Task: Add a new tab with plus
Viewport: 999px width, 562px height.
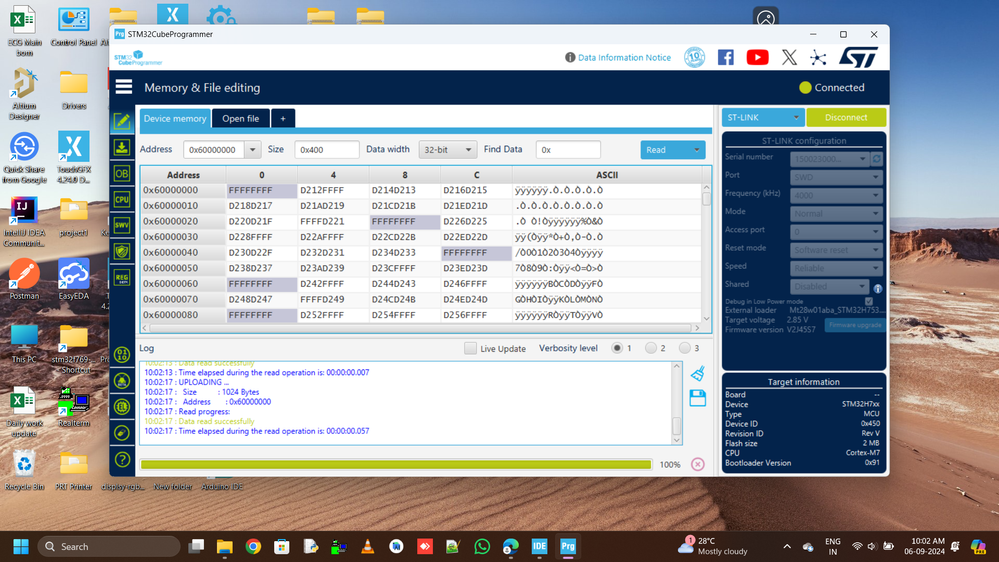Action: click(283, 119)
